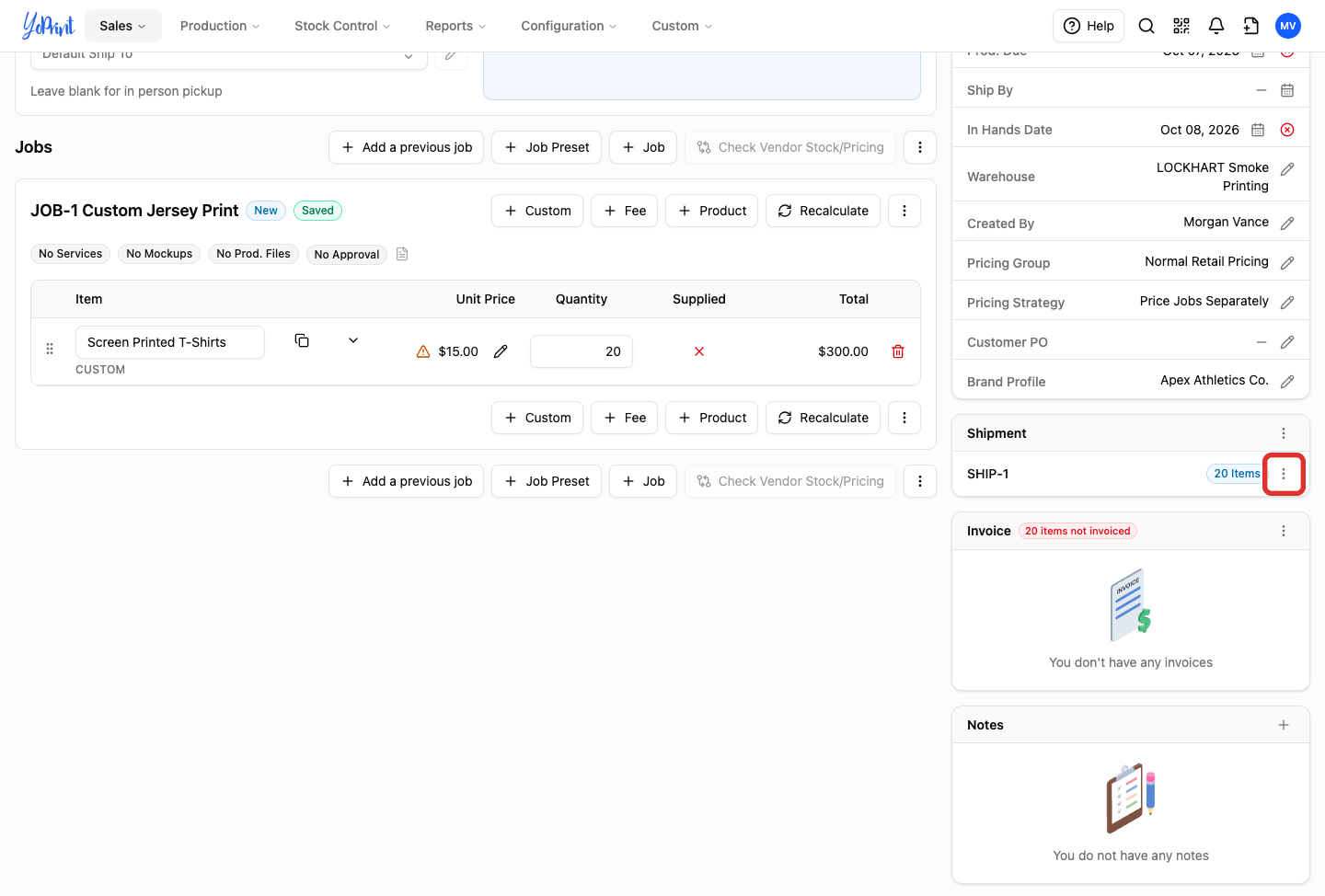The width and height of the screenshot is (1325, 896).
Task: Add a new note with plus icon
Action: click(1284, 725)
